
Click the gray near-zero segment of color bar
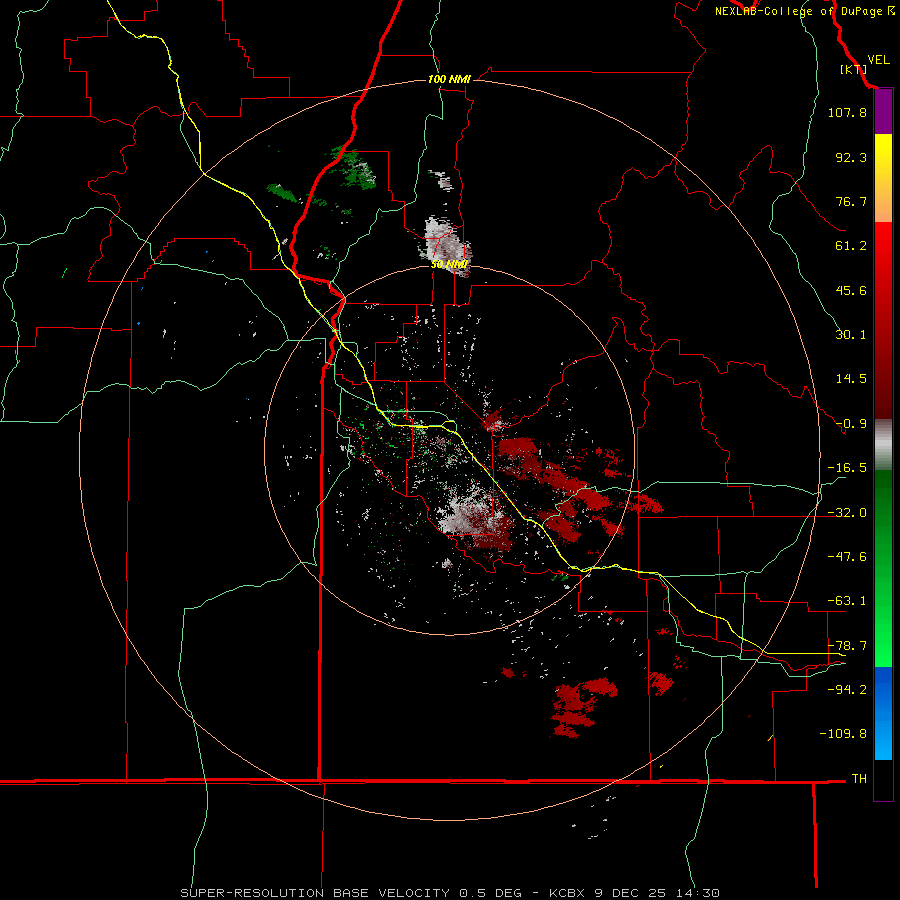[883, 445]
